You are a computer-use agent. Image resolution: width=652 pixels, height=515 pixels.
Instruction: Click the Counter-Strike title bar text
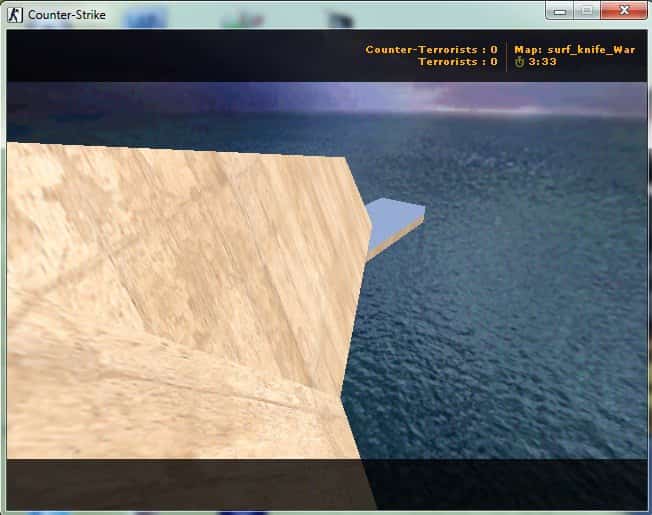(67, 15)
